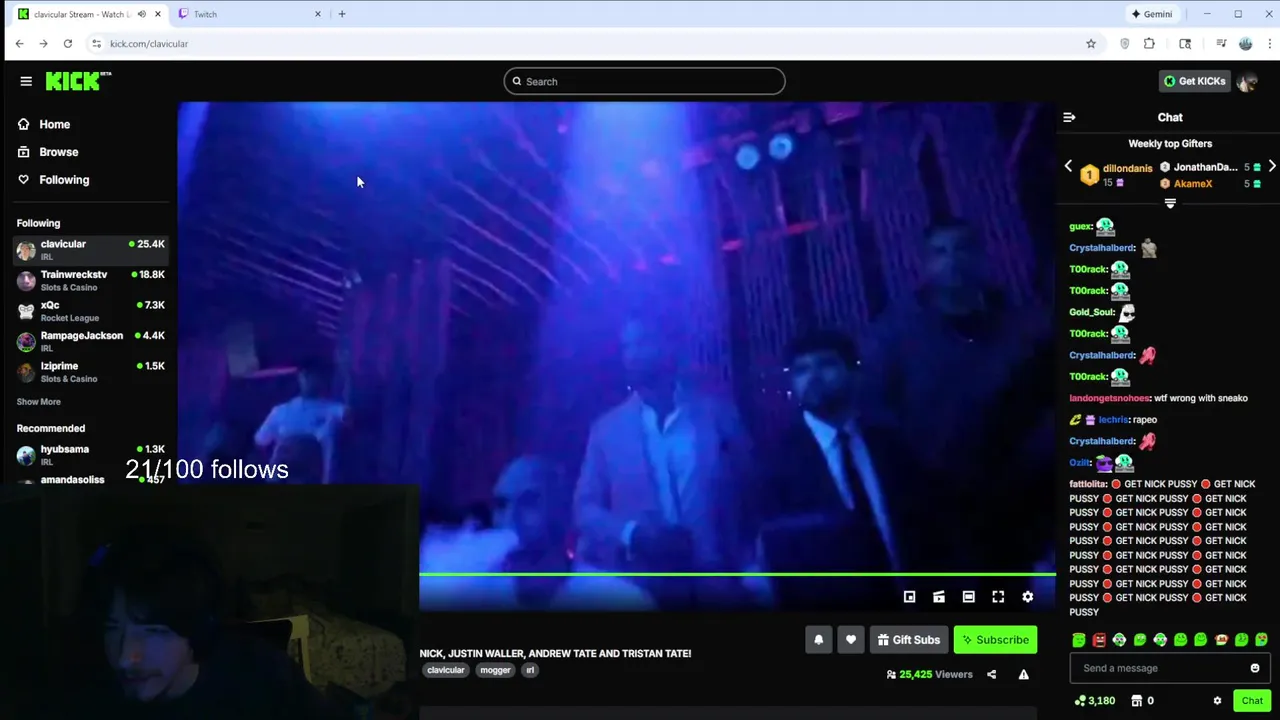Show previous gifters with left chevron
The image size is (1280, 720).
pyautogui.click(x=1068, y=166)
